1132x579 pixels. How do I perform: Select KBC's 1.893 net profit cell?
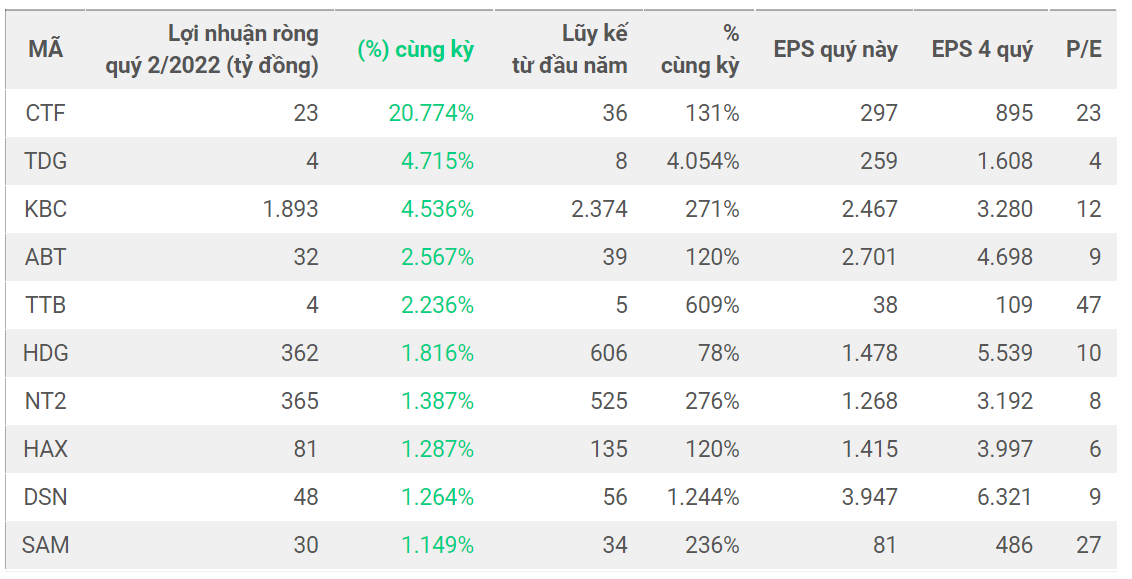pyautogui.click(x=291, y=209)
